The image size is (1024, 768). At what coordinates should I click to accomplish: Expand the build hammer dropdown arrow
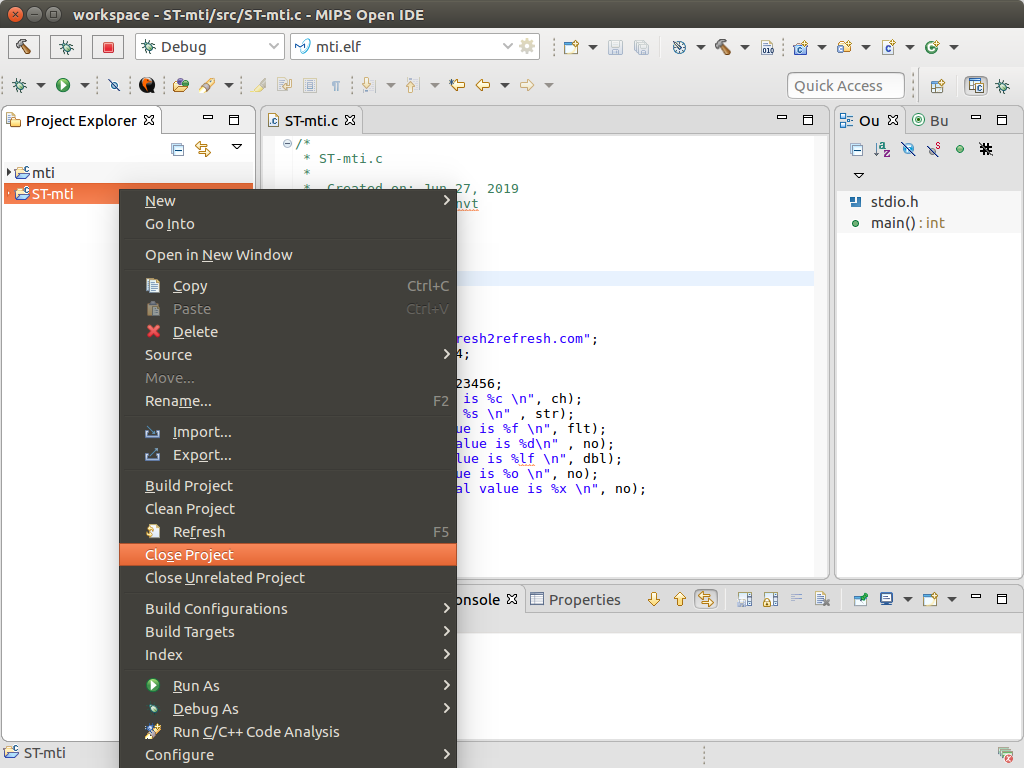coord(744,47)
